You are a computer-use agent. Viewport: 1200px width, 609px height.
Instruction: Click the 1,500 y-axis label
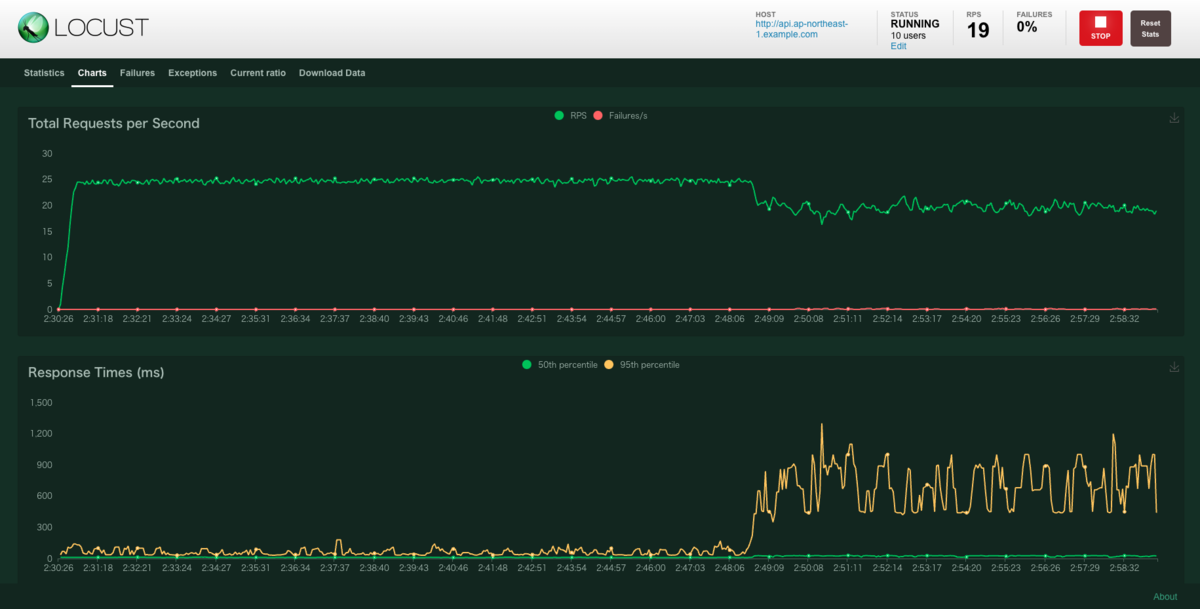[41, 402]
